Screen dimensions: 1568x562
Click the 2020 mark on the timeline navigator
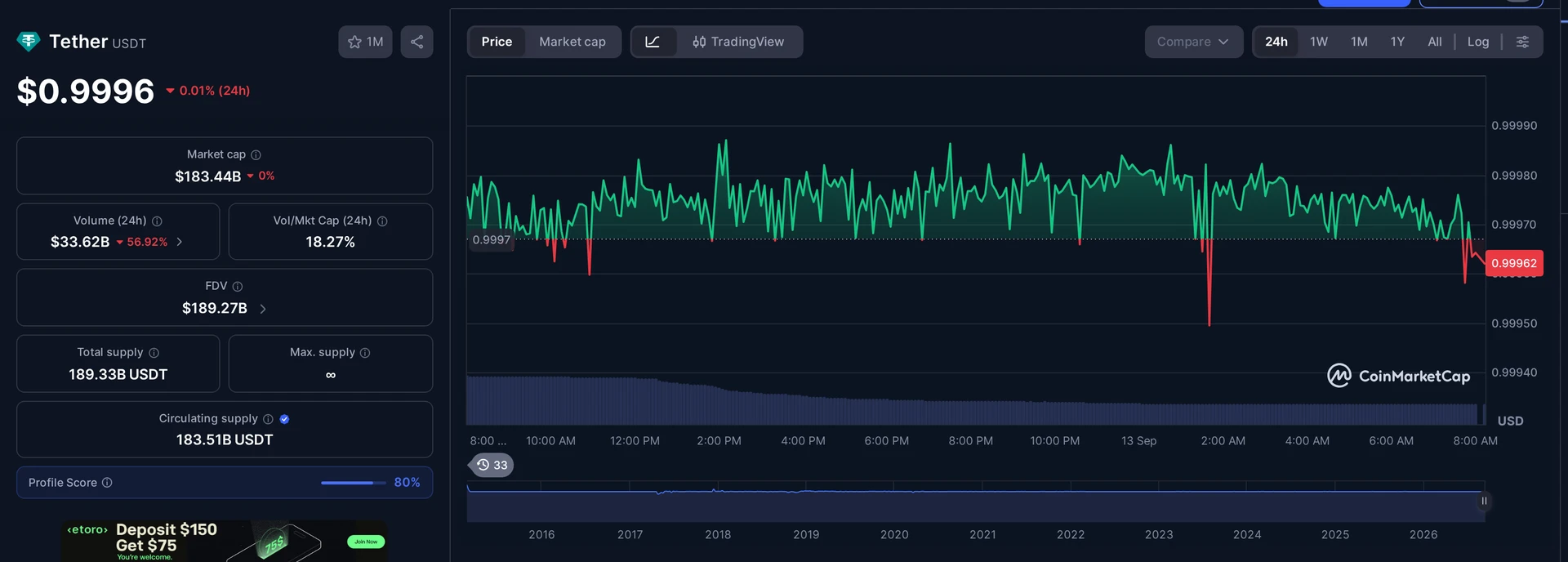click(x=894, y=534)
